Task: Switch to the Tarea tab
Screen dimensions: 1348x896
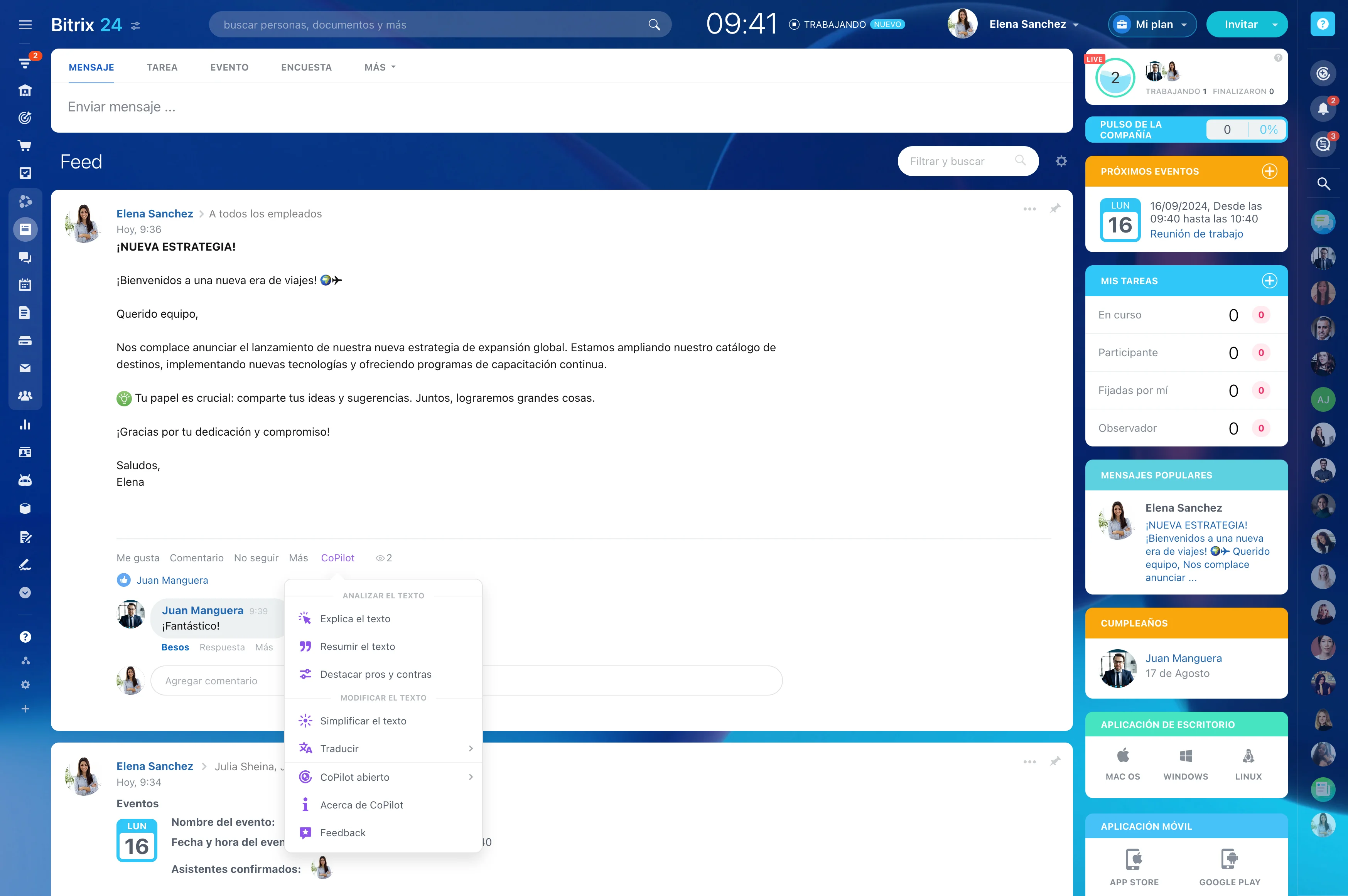Action: pos(162,67)
